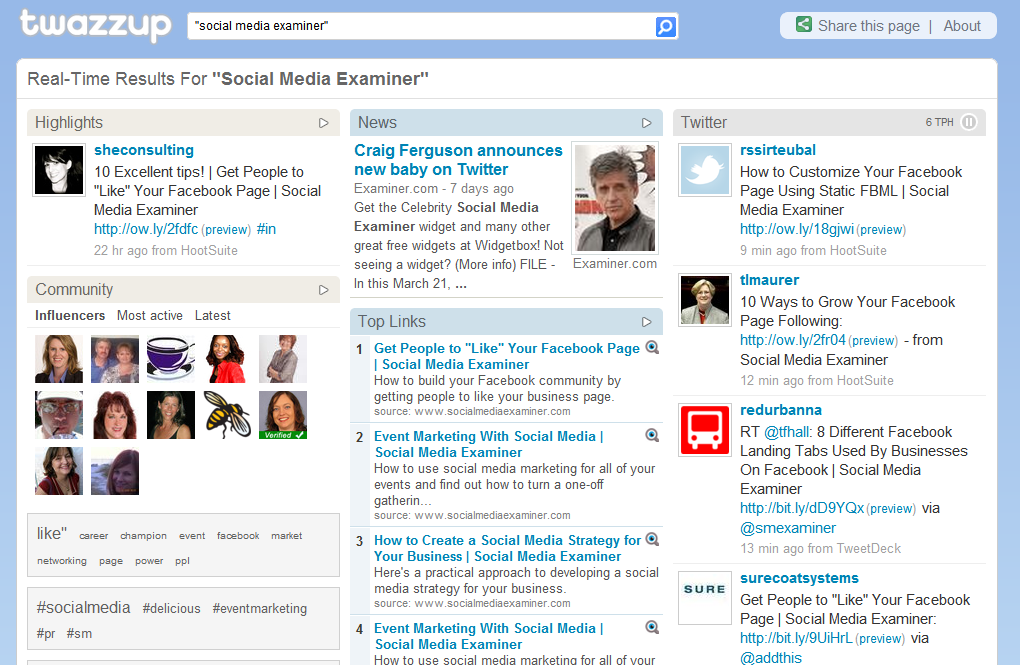Open Craig Ferguson news headline
The image size is (1020, 665).
click(458, 160)
